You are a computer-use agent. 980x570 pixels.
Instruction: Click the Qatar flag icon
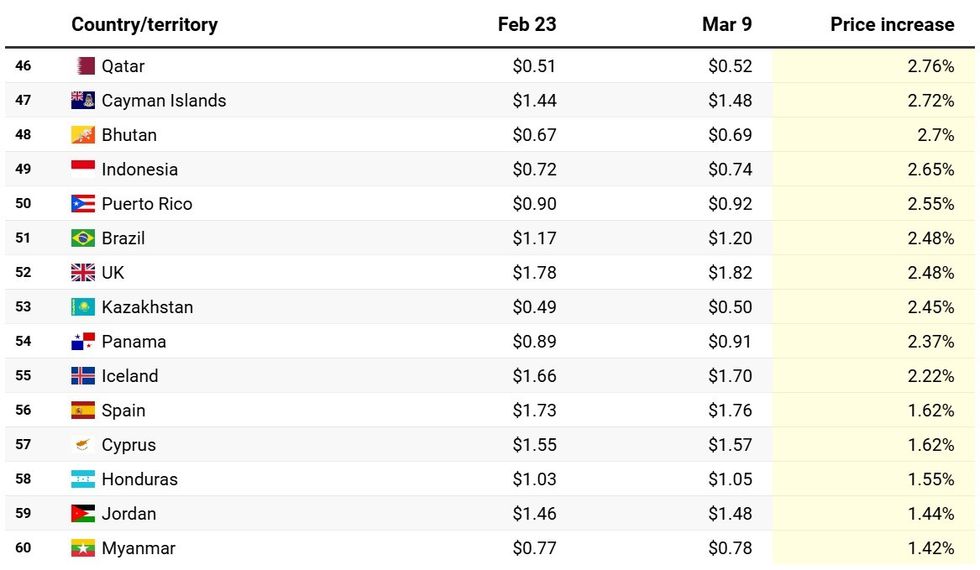(x=84, y=66)
